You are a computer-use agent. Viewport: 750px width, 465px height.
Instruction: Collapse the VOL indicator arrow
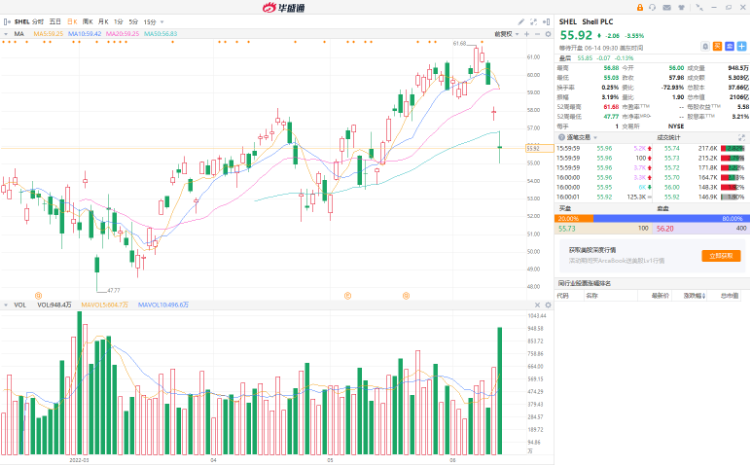[6, 305]
